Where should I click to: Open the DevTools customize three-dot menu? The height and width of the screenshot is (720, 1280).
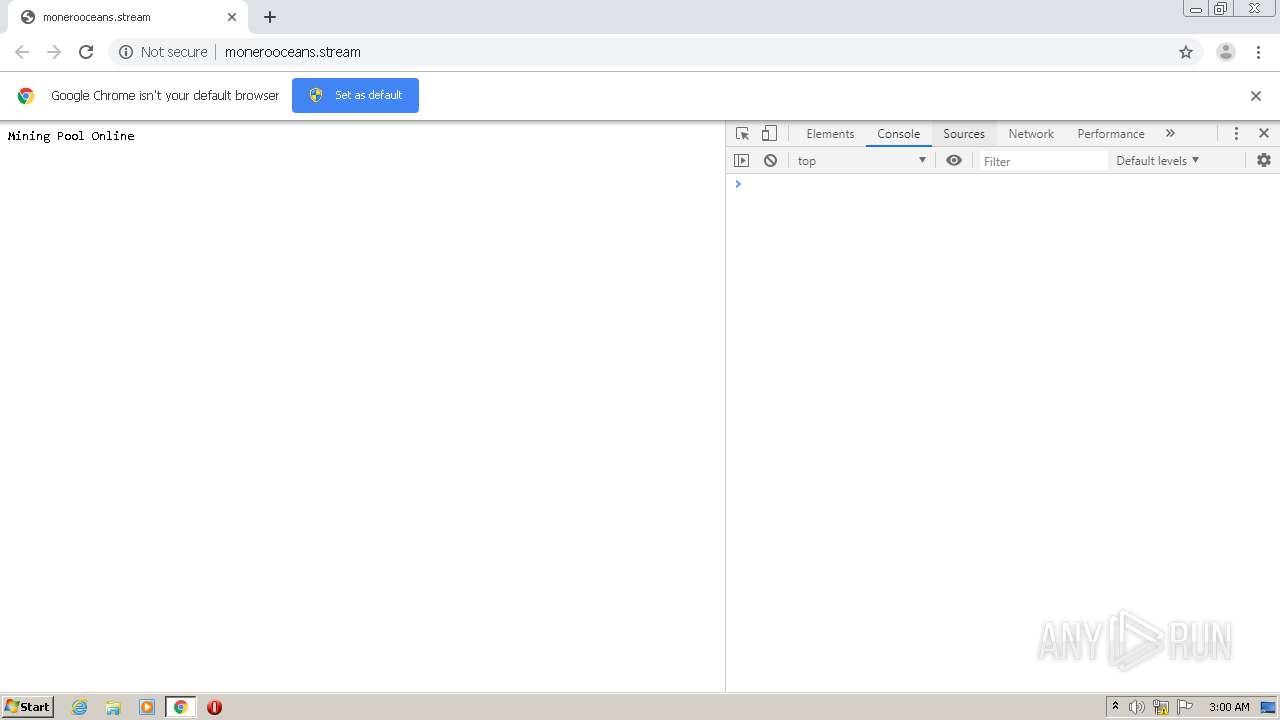(1236, 134)
